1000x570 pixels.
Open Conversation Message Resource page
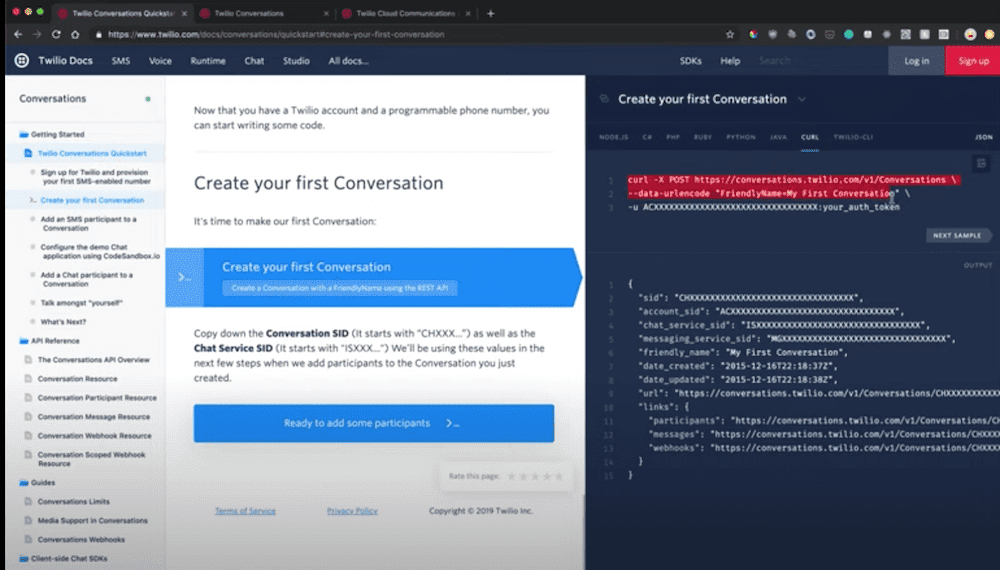point(94,417)
